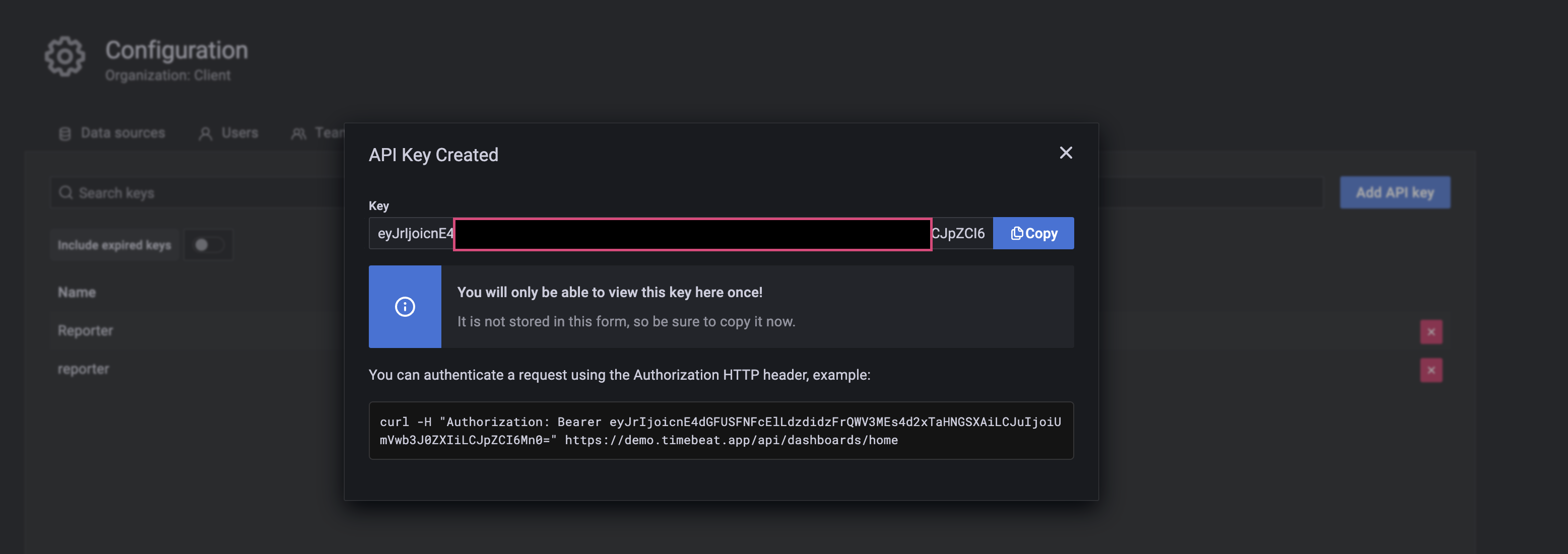Click the Authorization HTTP header instruction text
The width and height of the screenshot is (1568, 554).
click(620, 375)
